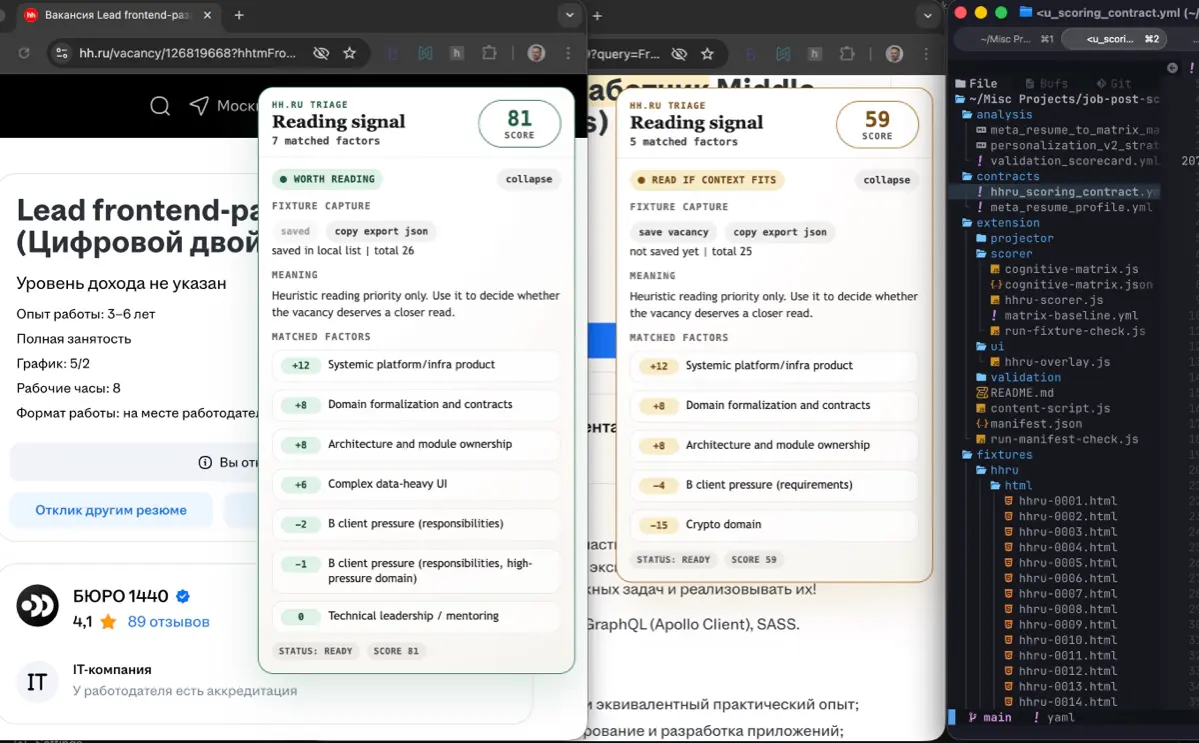Image resolution: width=1199 pixels, height=743 pixels.
Task: Open hhru-scorer.js file
Action: (1047, 300)
